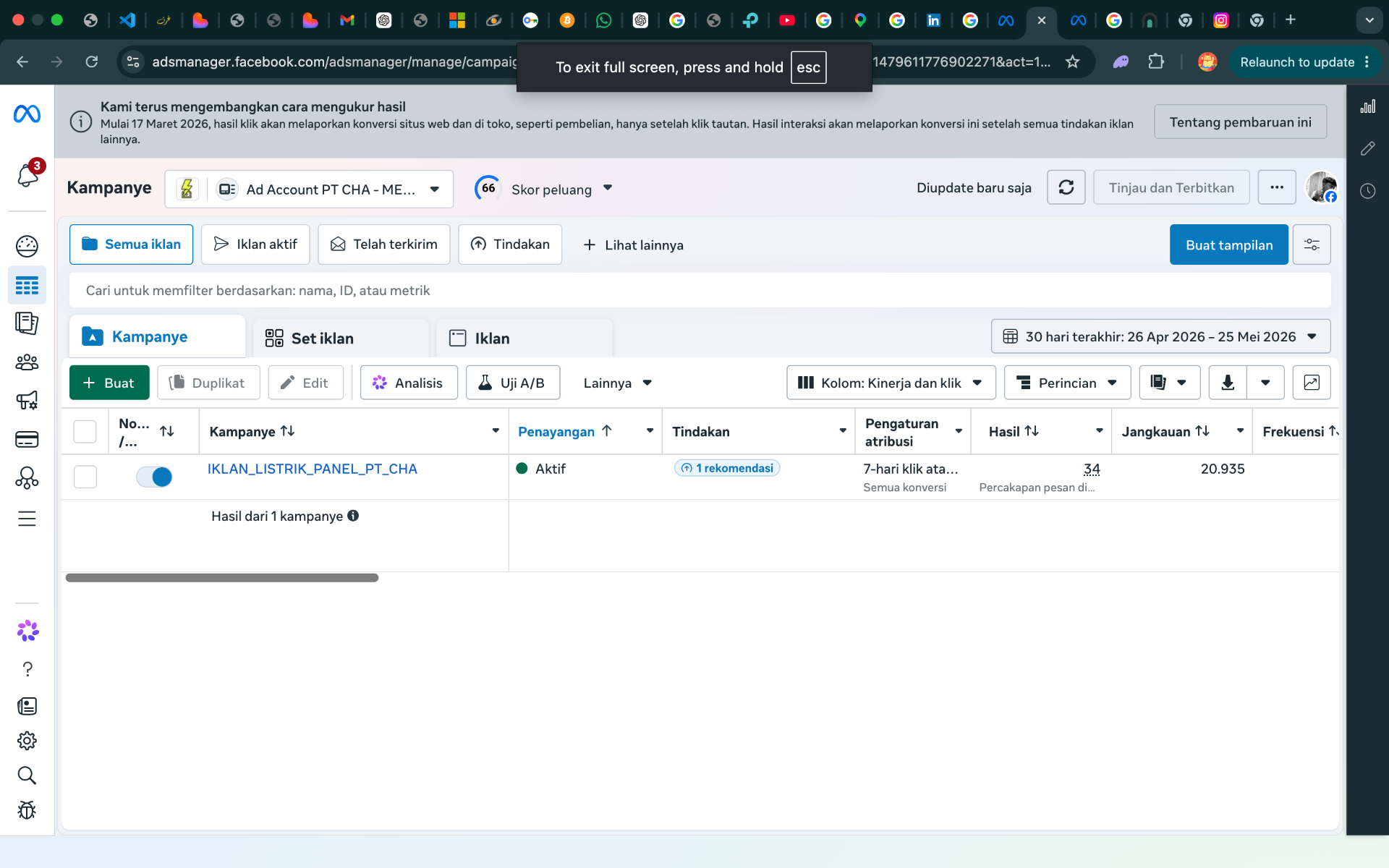
Task: Open the billing card icon in the sidebar
Action: (27, 439)
